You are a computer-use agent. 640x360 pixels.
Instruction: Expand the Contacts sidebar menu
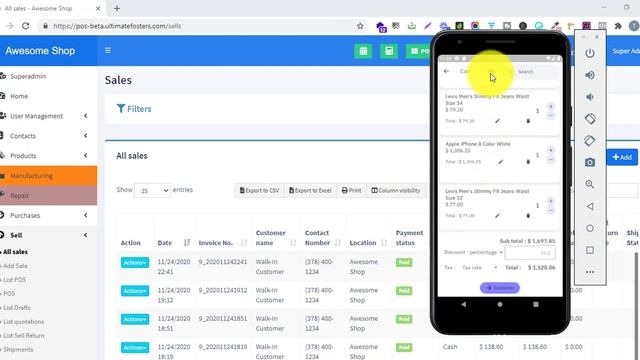click(48, 136)
